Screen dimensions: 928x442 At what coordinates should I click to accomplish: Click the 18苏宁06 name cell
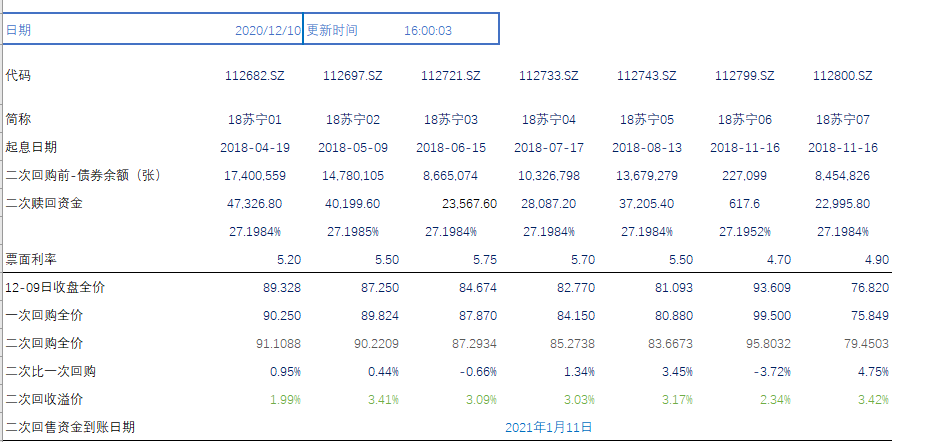coord(745,120)
